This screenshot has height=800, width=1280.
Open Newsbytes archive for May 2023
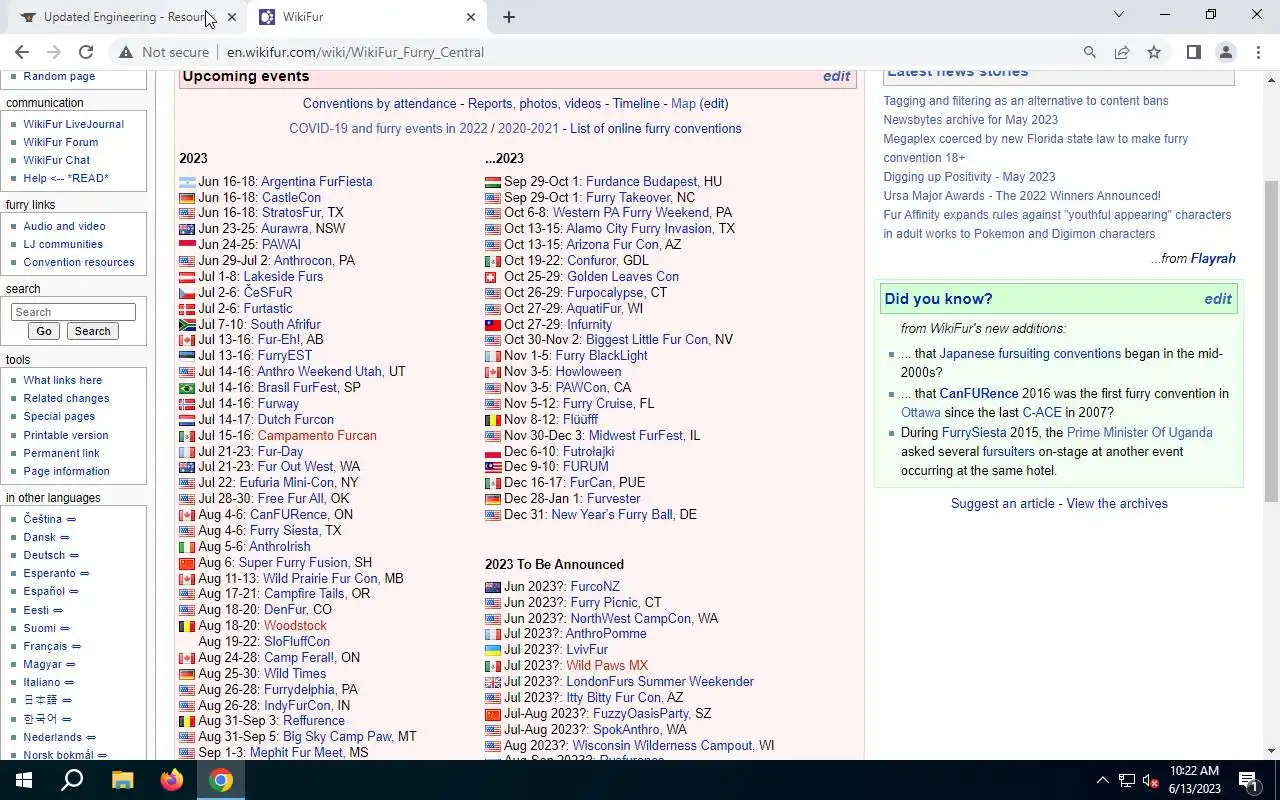(970, 120)
